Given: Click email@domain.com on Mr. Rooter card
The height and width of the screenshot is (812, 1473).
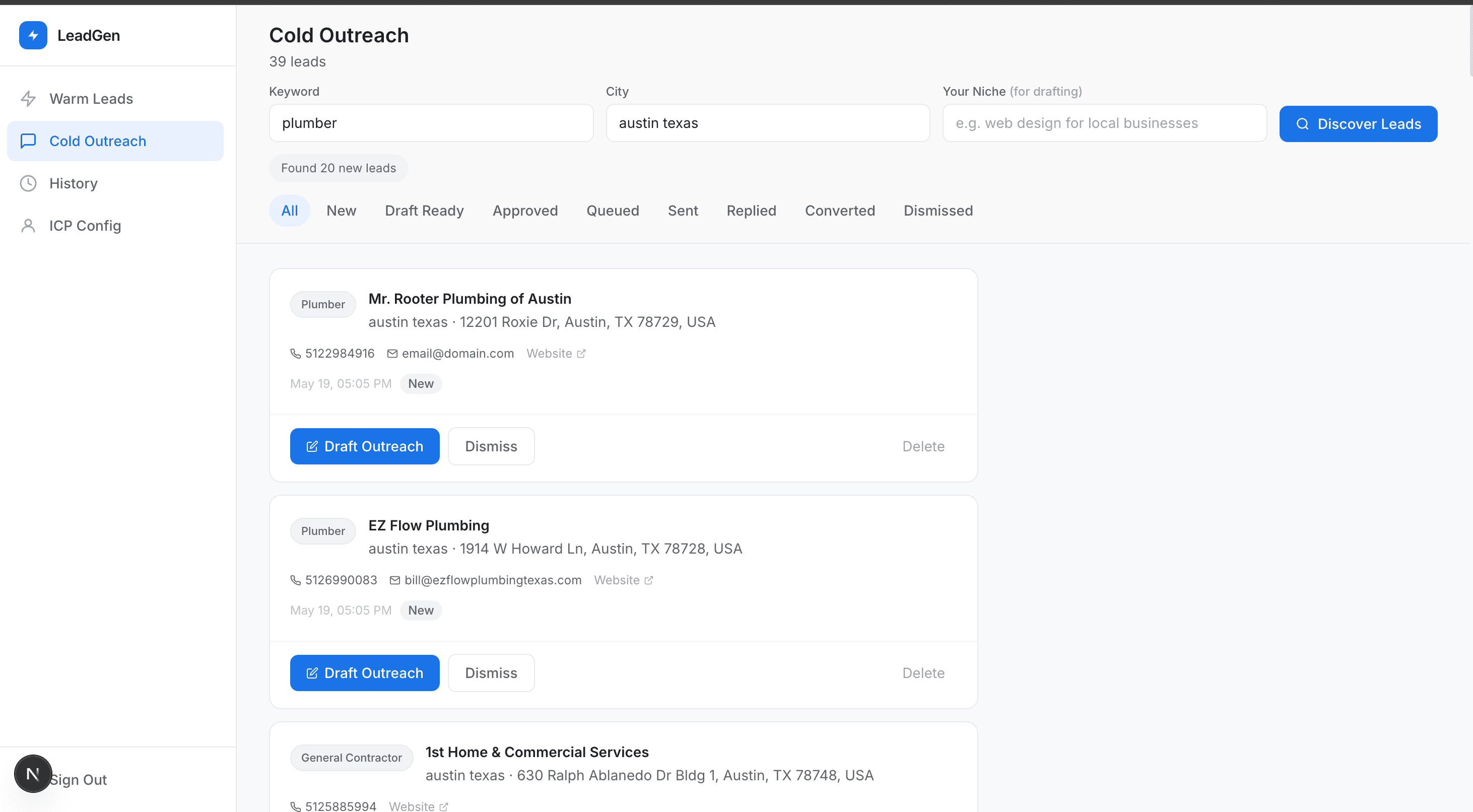Looking at the screenshot, I should 458,354.
